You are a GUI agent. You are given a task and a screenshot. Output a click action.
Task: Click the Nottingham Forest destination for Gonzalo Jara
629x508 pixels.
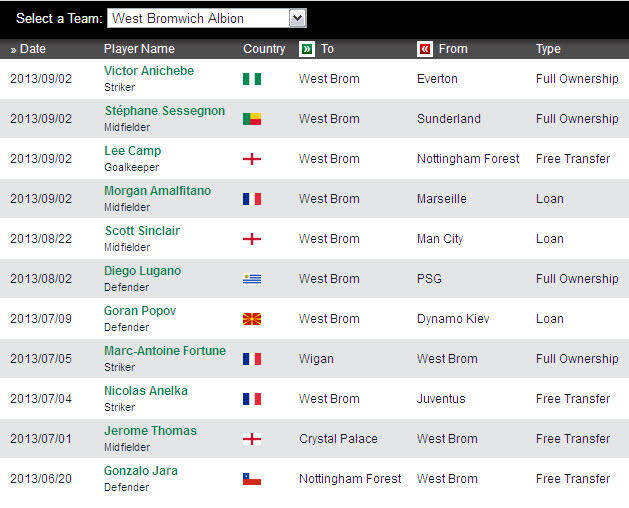pyautogui.click(x=350, y=479)
